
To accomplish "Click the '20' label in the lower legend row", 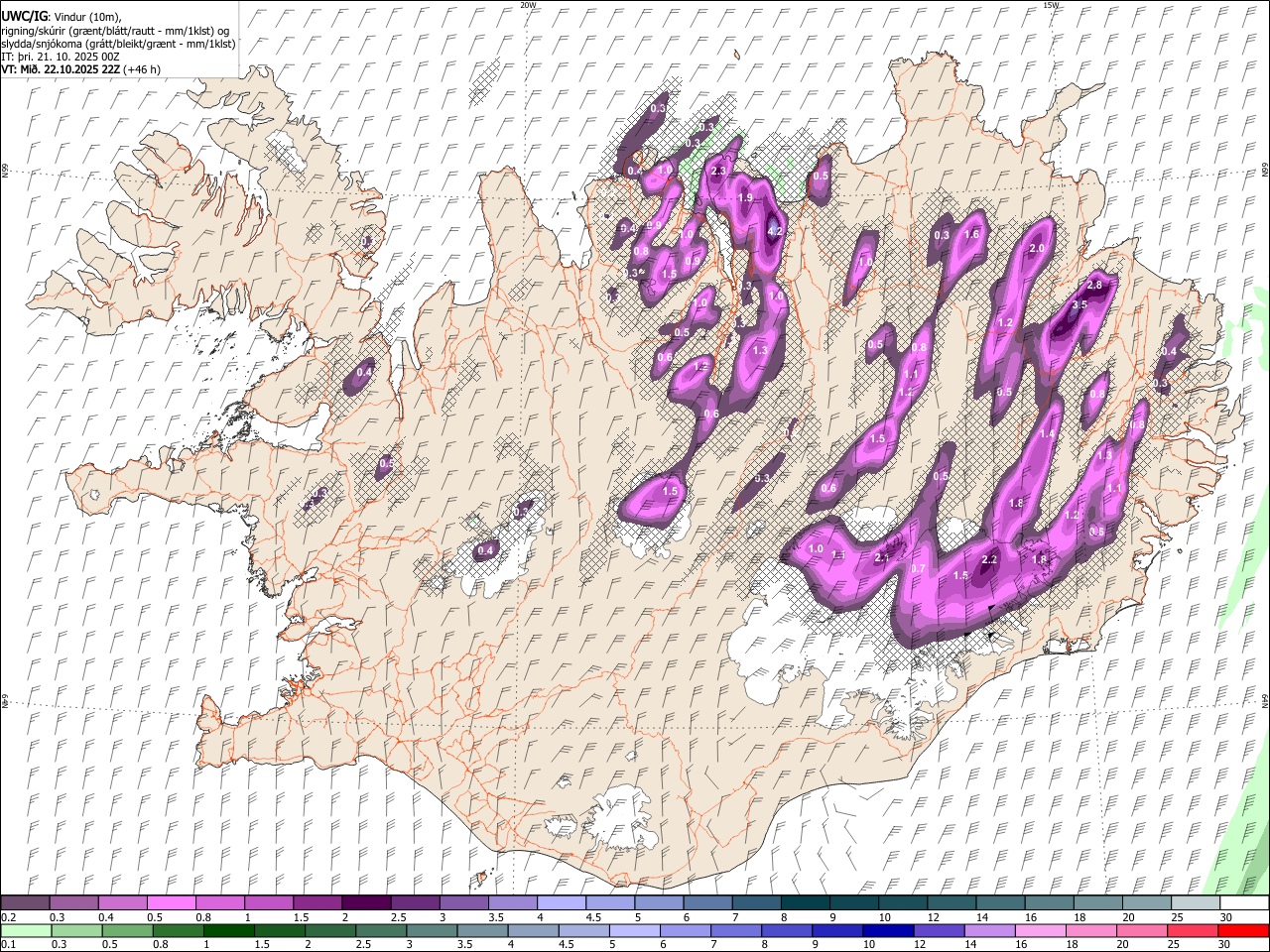I will click(x=1121, y=945).
